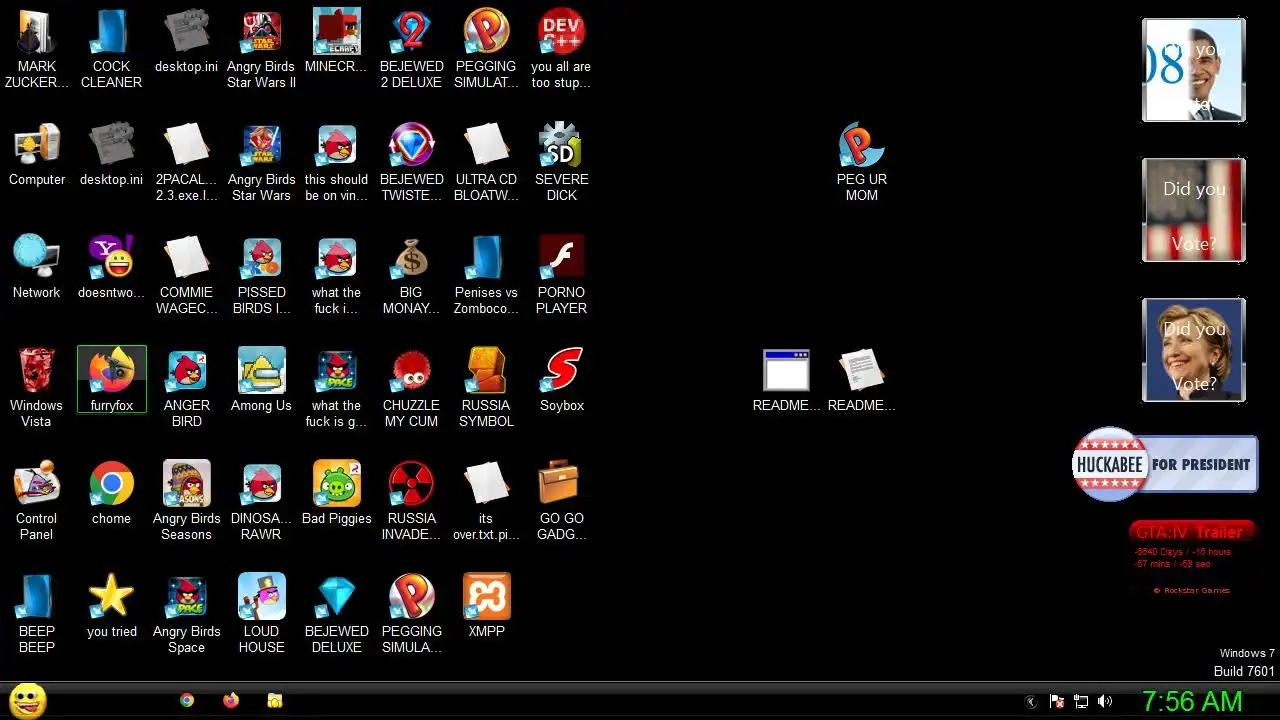Screen dimensions: 1280x720
Task: Click Chrome in the taskbar
Action: (x=187, y=701)
